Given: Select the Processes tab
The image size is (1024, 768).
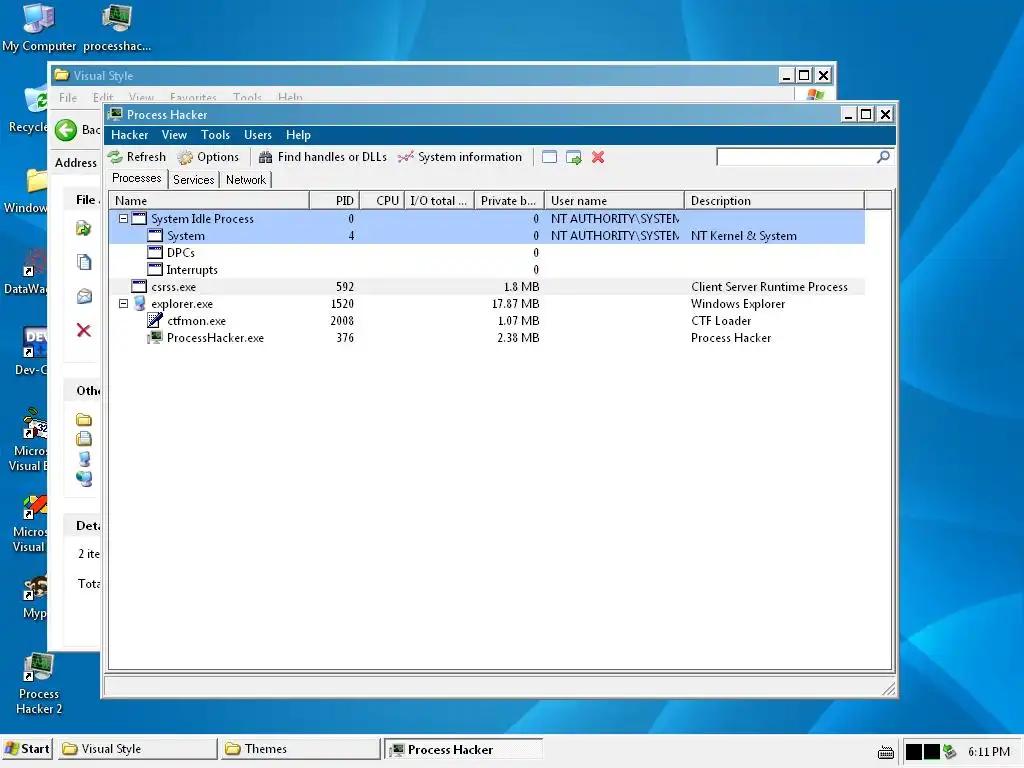Looking at the screenshot, I should click(136, 178).
